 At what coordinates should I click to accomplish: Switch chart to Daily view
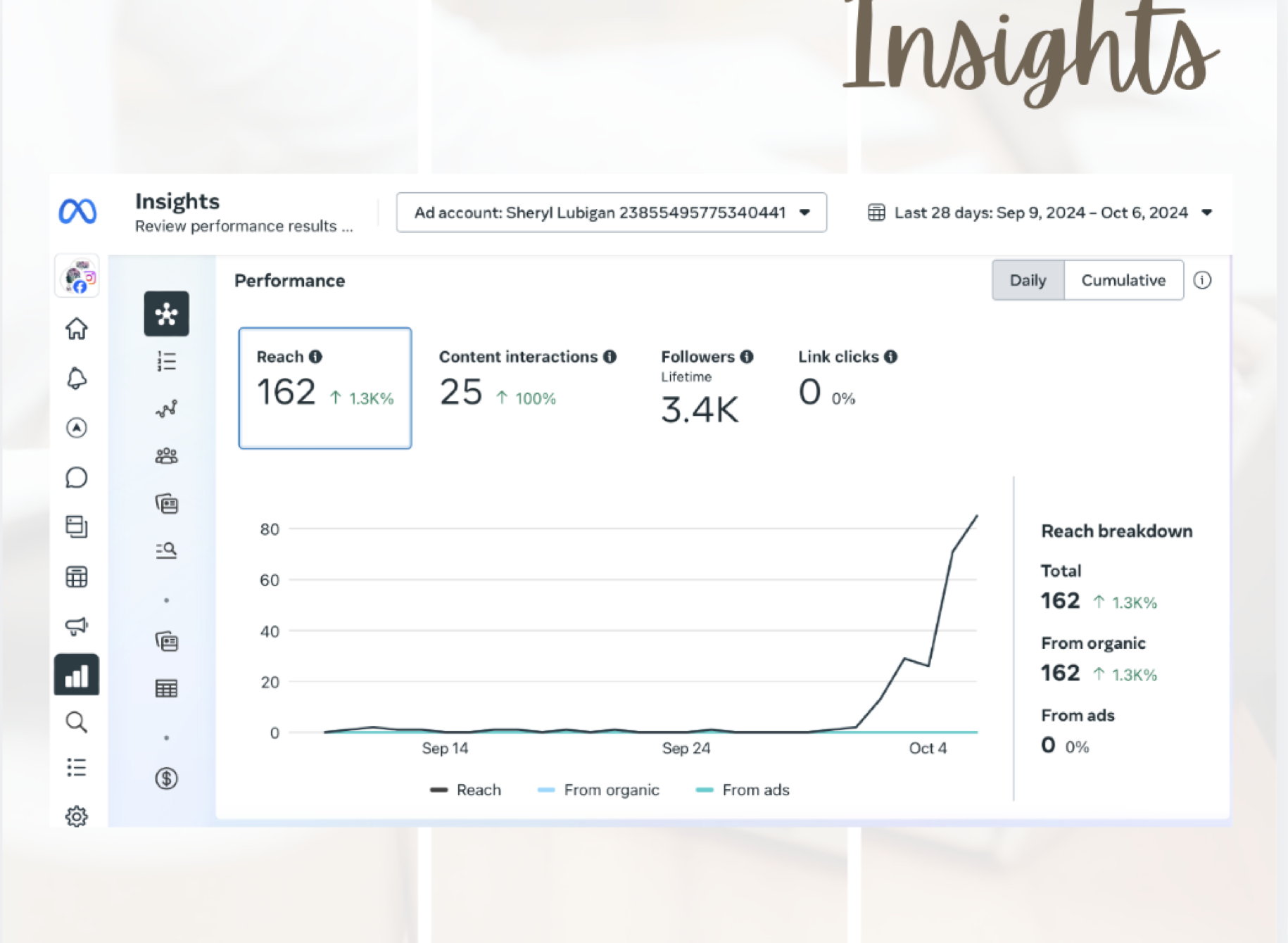[1028, 280]
